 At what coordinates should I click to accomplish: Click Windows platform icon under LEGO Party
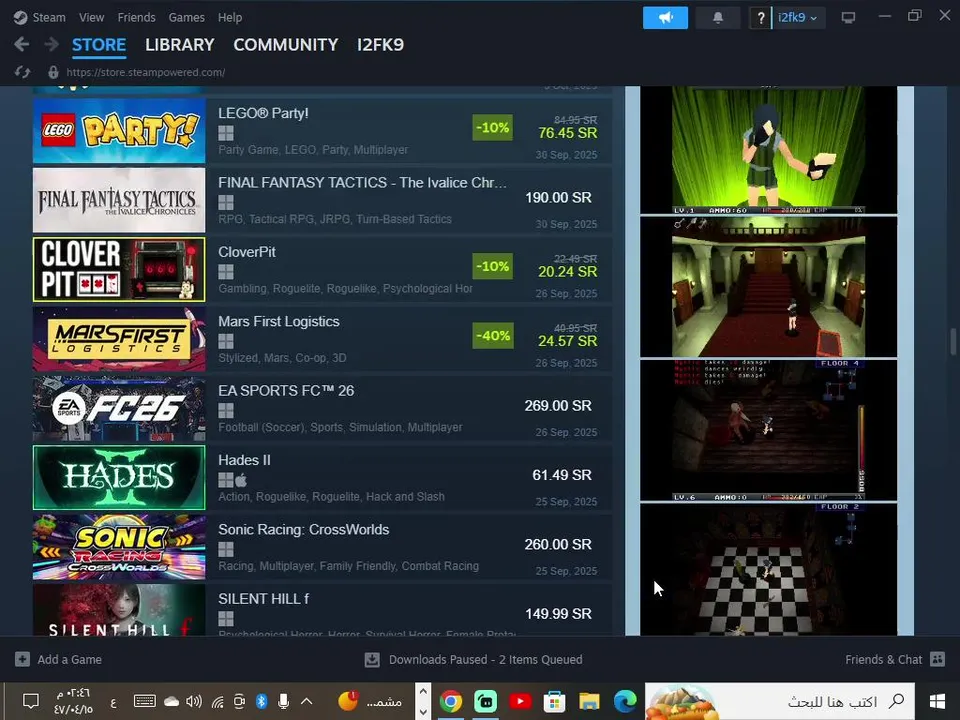tap(226, 133)
